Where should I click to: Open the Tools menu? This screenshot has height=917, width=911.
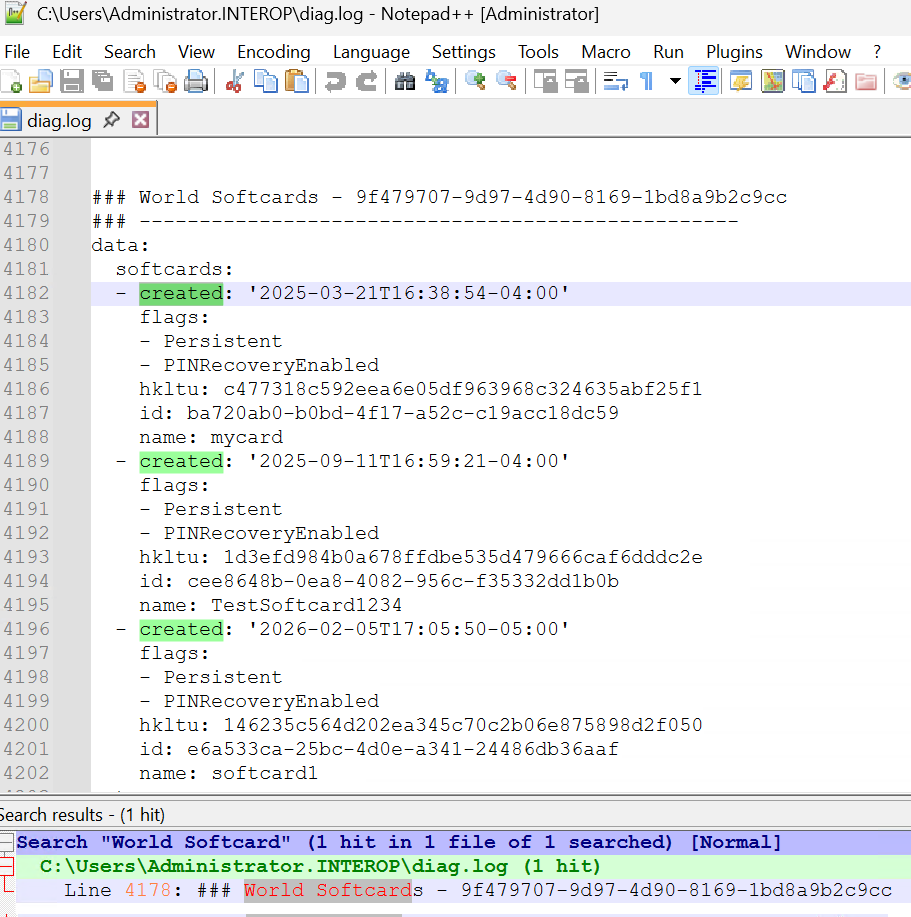[538, 52]
